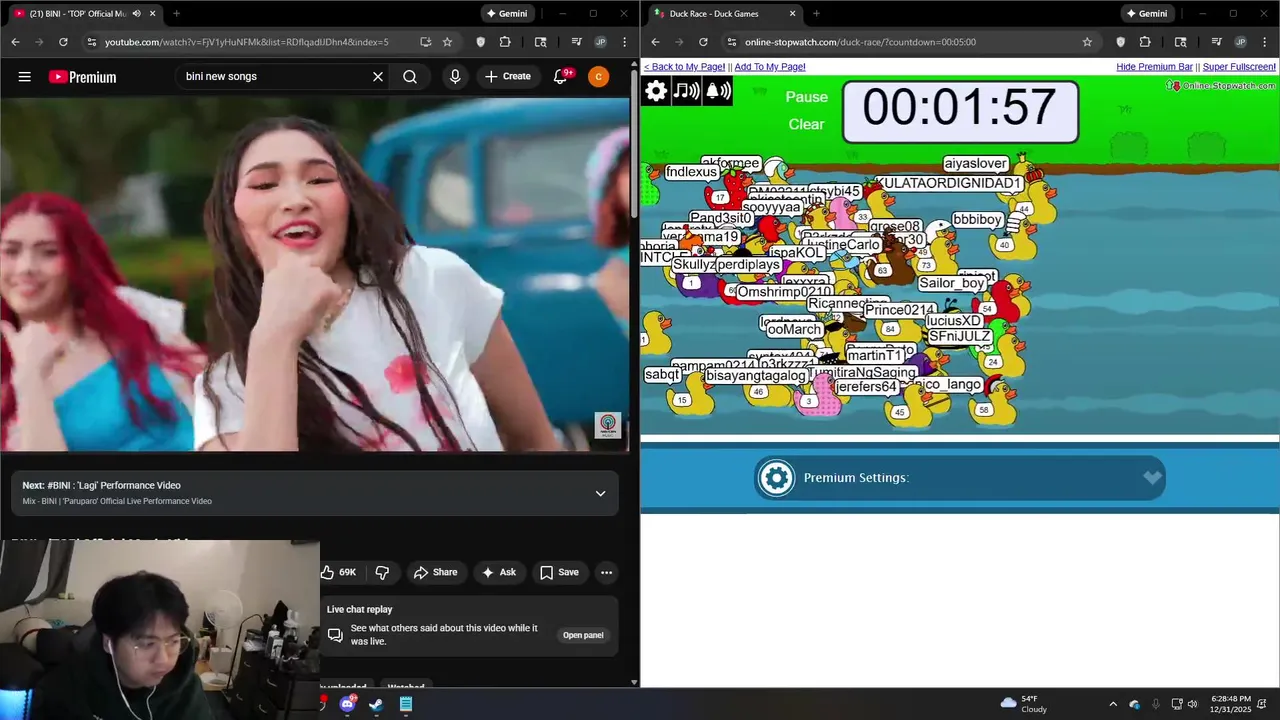Open the Ask assistant for this video
This screenshot has height=720, width=1280.
[x=499, y=572]
